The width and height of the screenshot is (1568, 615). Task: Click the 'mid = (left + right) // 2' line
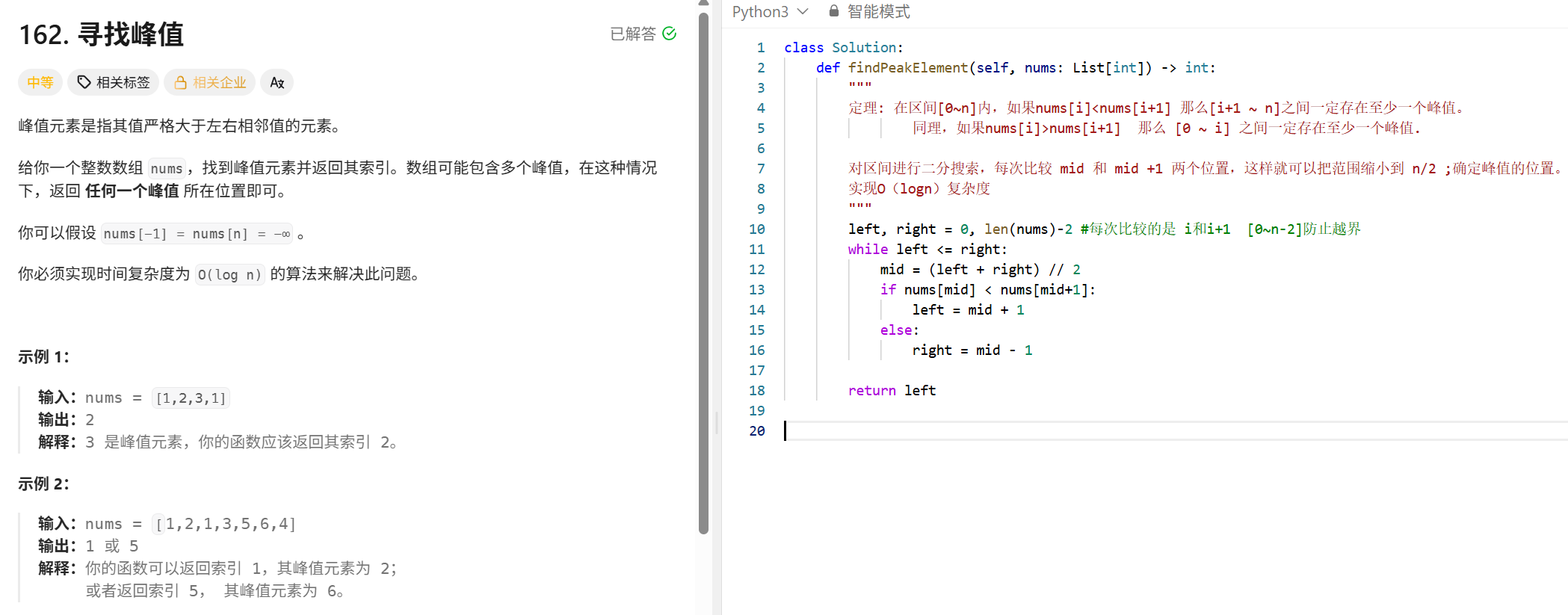pos(980,270)
